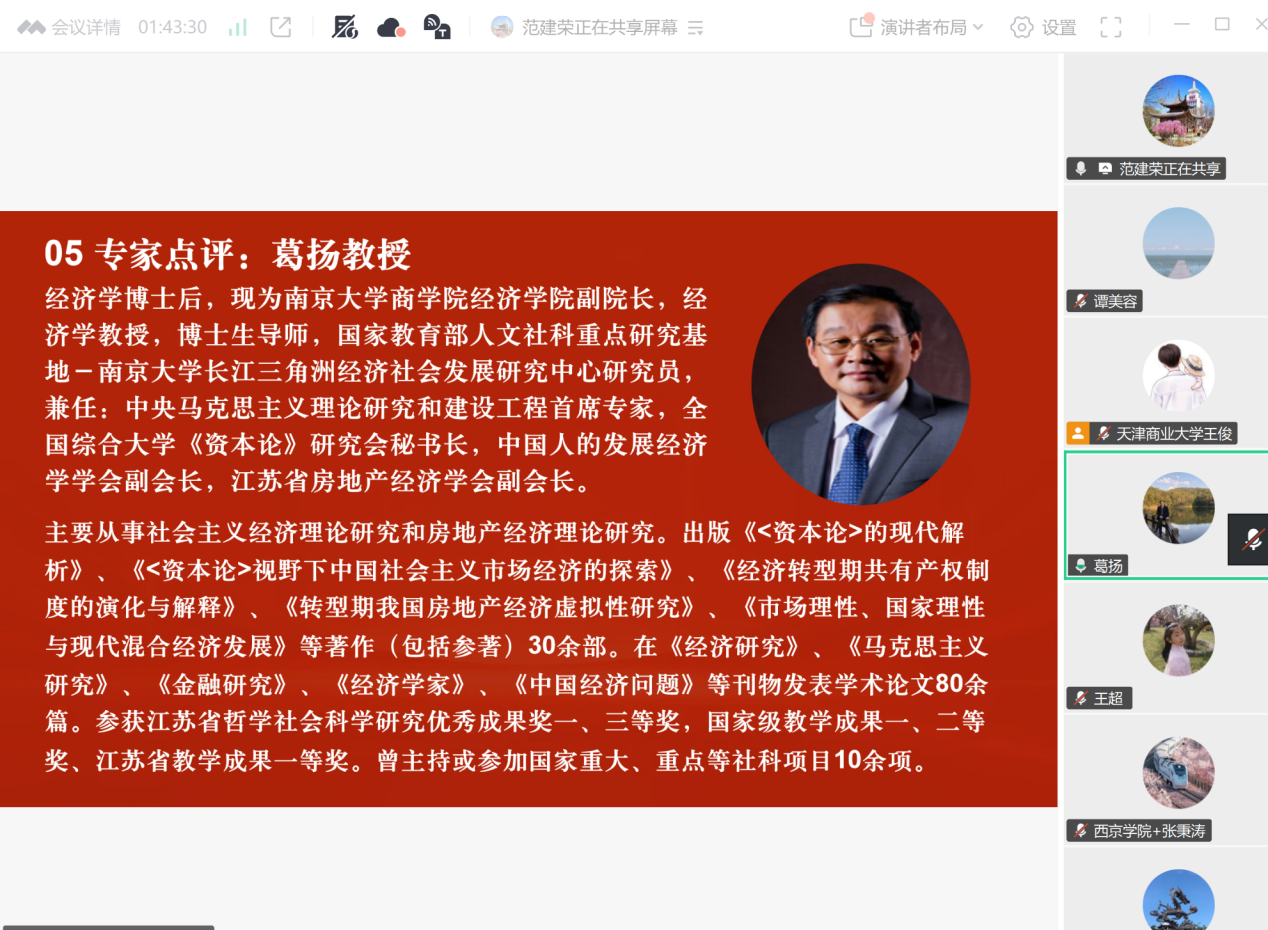Open the 演讲者布局 layout dropdown
The image size is (1268, 930).
tap(917, 27)
